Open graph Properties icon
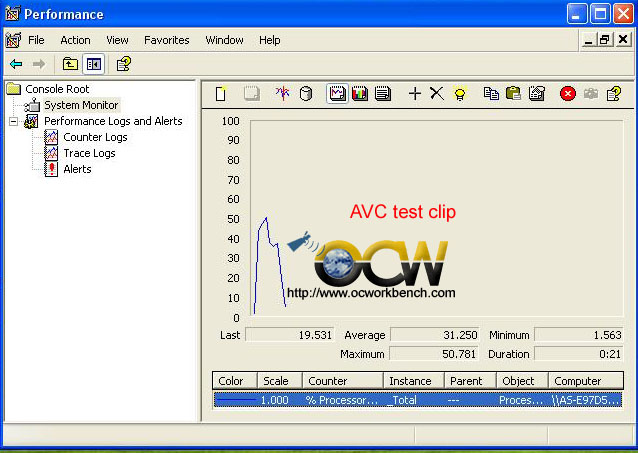The width and height of the screenshot is (638, 453). pyautogui.click(x=537, y=94)
